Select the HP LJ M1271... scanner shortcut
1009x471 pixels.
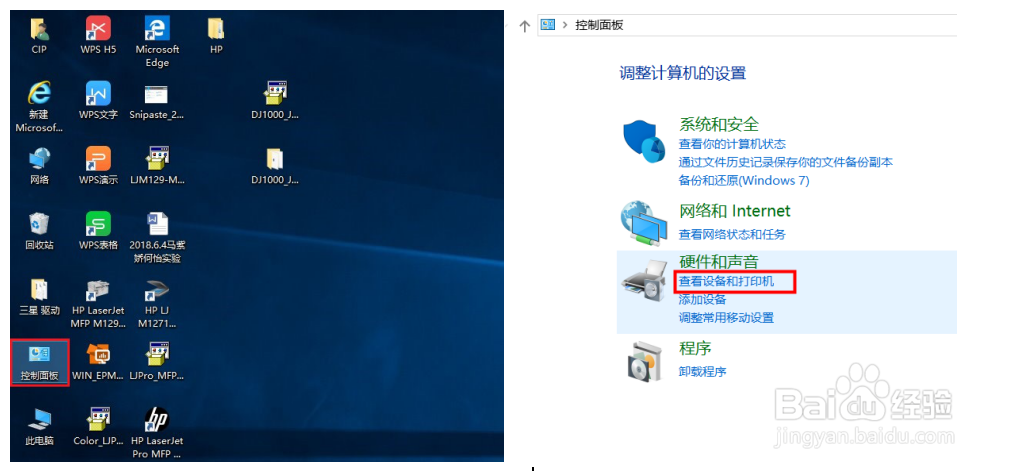157,304
